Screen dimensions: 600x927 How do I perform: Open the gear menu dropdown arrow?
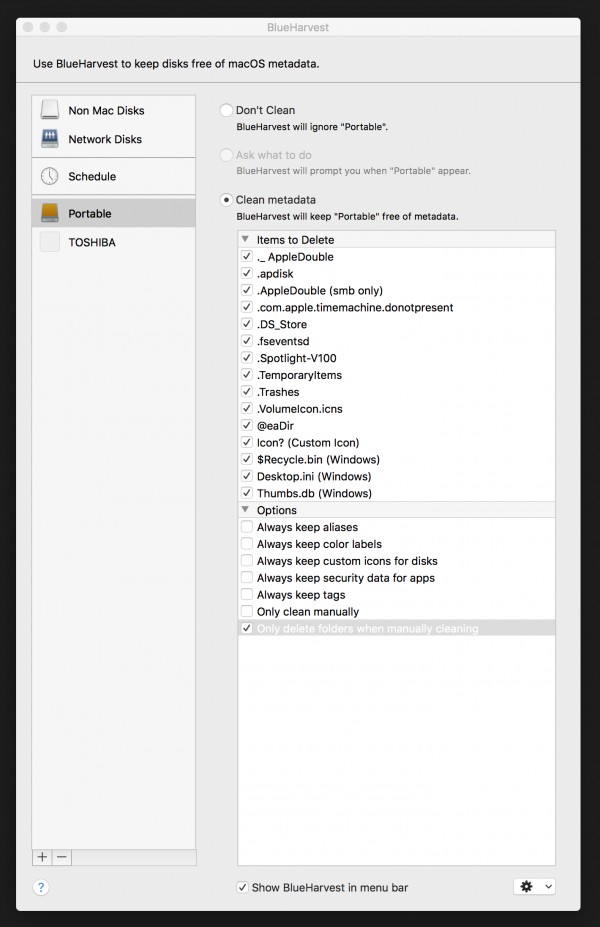[x=549, y=886]
